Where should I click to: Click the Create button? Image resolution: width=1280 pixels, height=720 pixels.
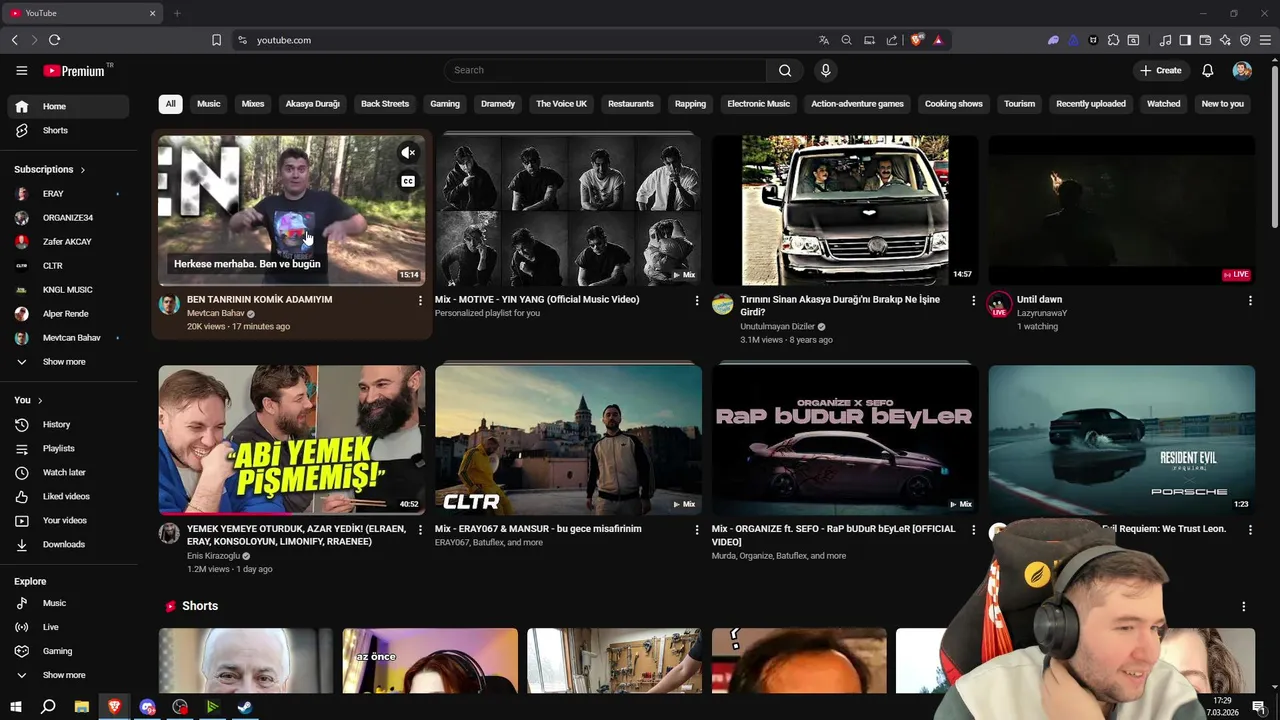click(x=1160, y=70)
